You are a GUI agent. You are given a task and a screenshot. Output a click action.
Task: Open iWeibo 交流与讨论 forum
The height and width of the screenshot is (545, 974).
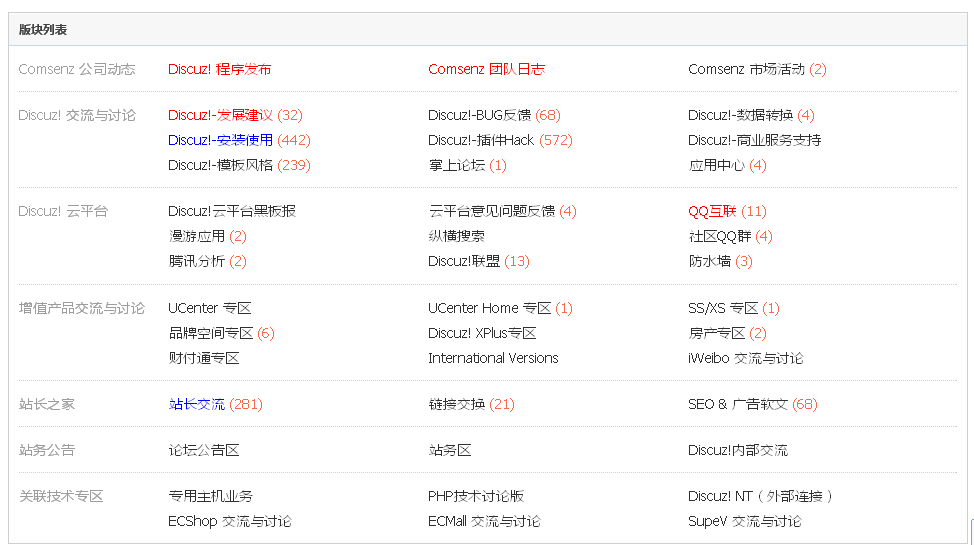(745, 358)
